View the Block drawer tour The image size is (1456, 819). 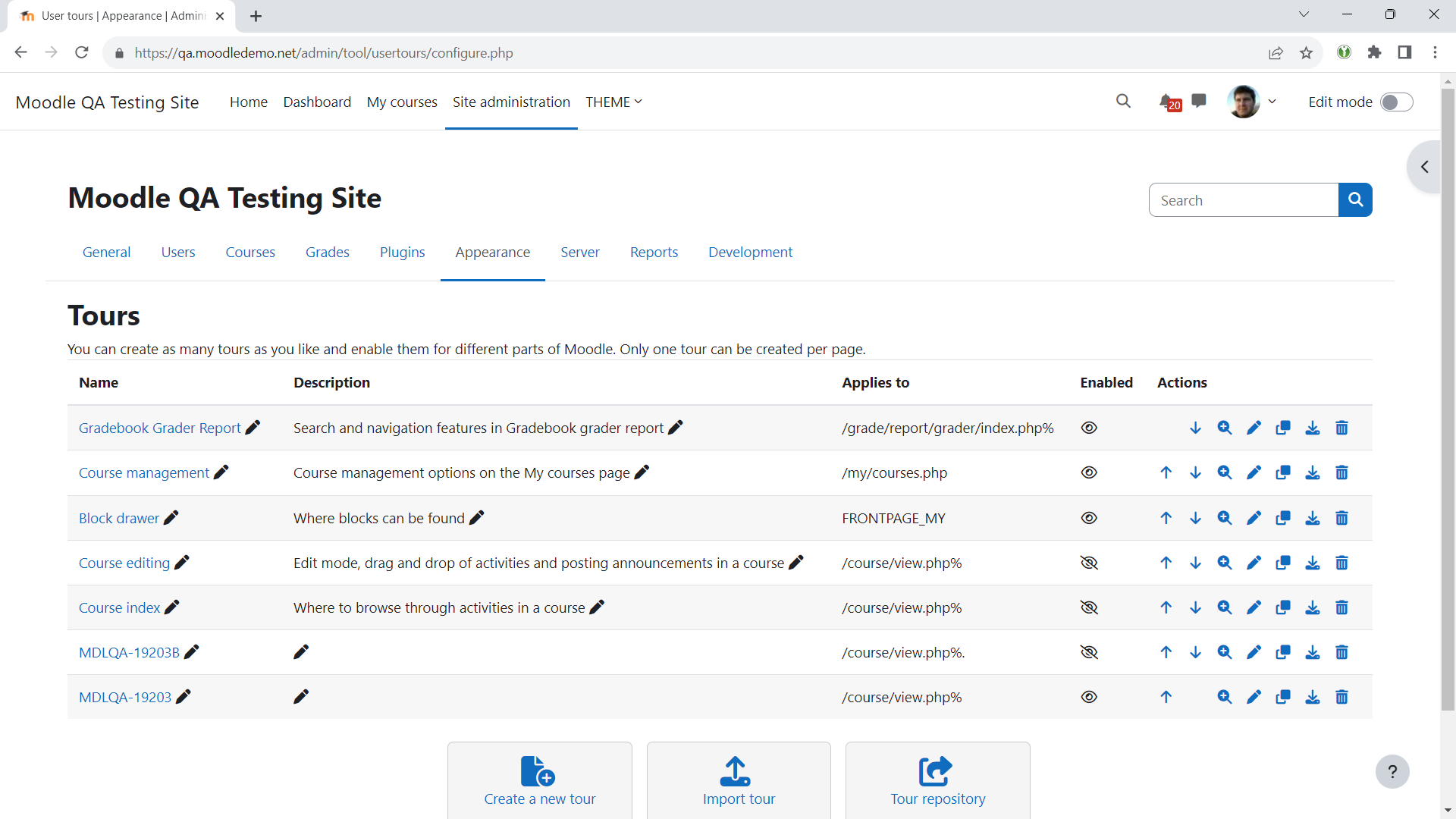(1225, 518)
